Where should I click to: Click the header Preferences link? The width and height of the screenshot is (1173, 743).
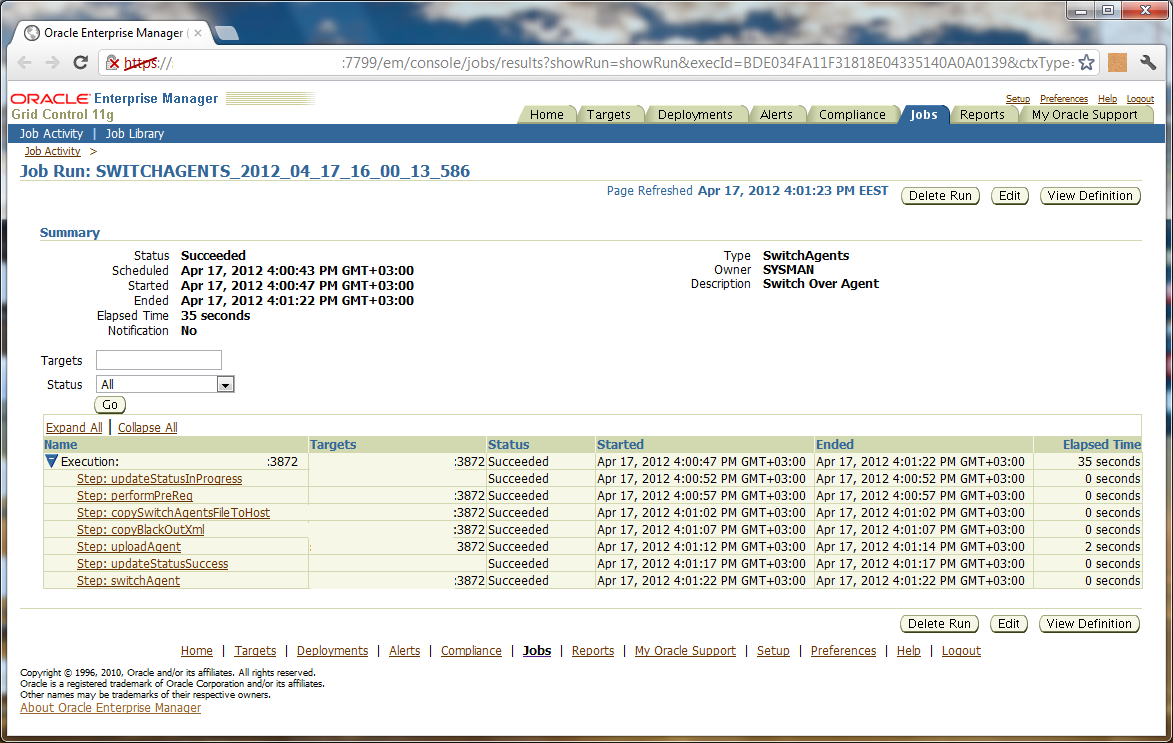click(x=1064, y=99)
